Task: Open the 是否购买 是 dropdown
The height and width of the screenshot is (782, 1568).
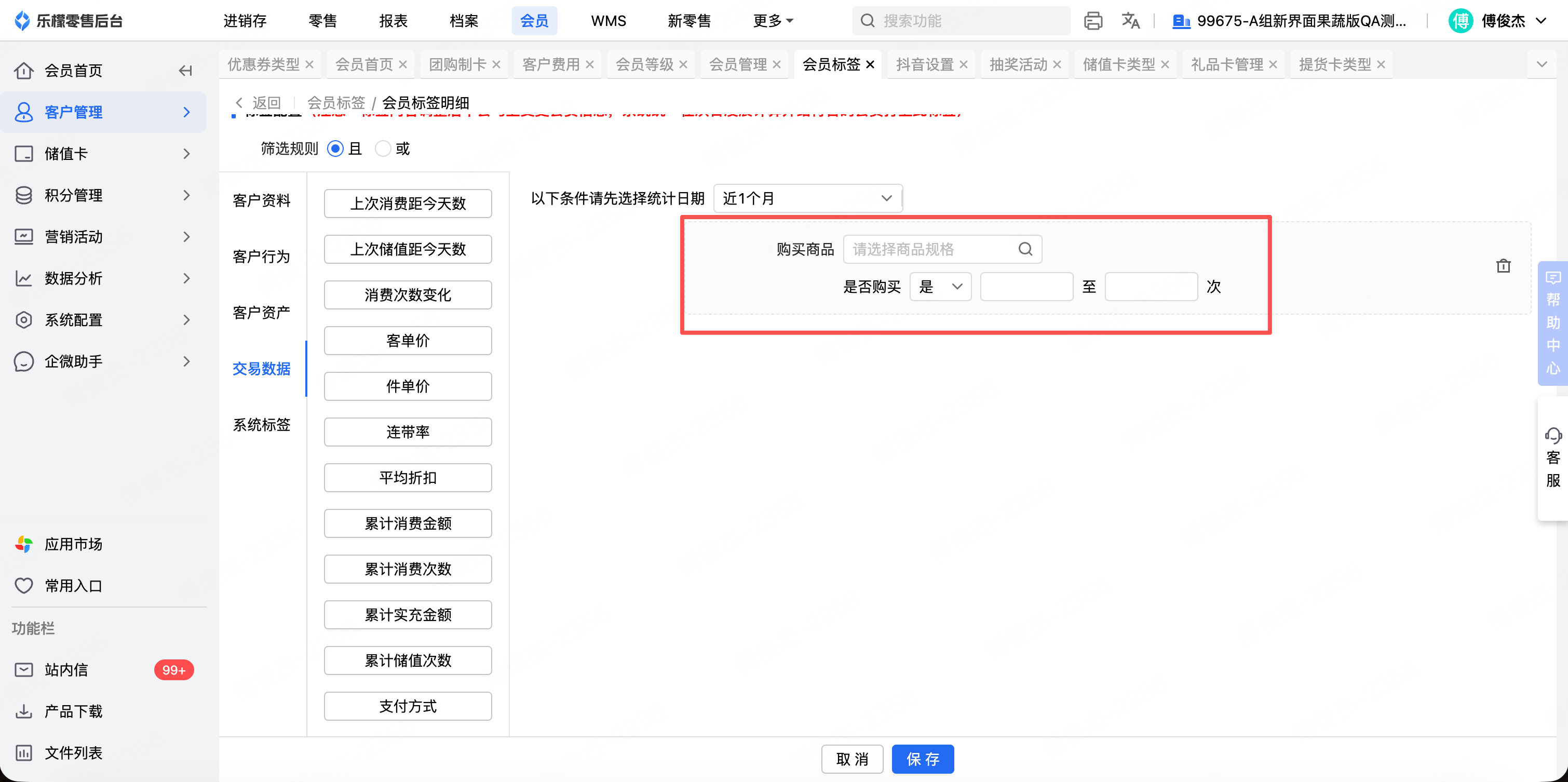Action: point(940,287)
